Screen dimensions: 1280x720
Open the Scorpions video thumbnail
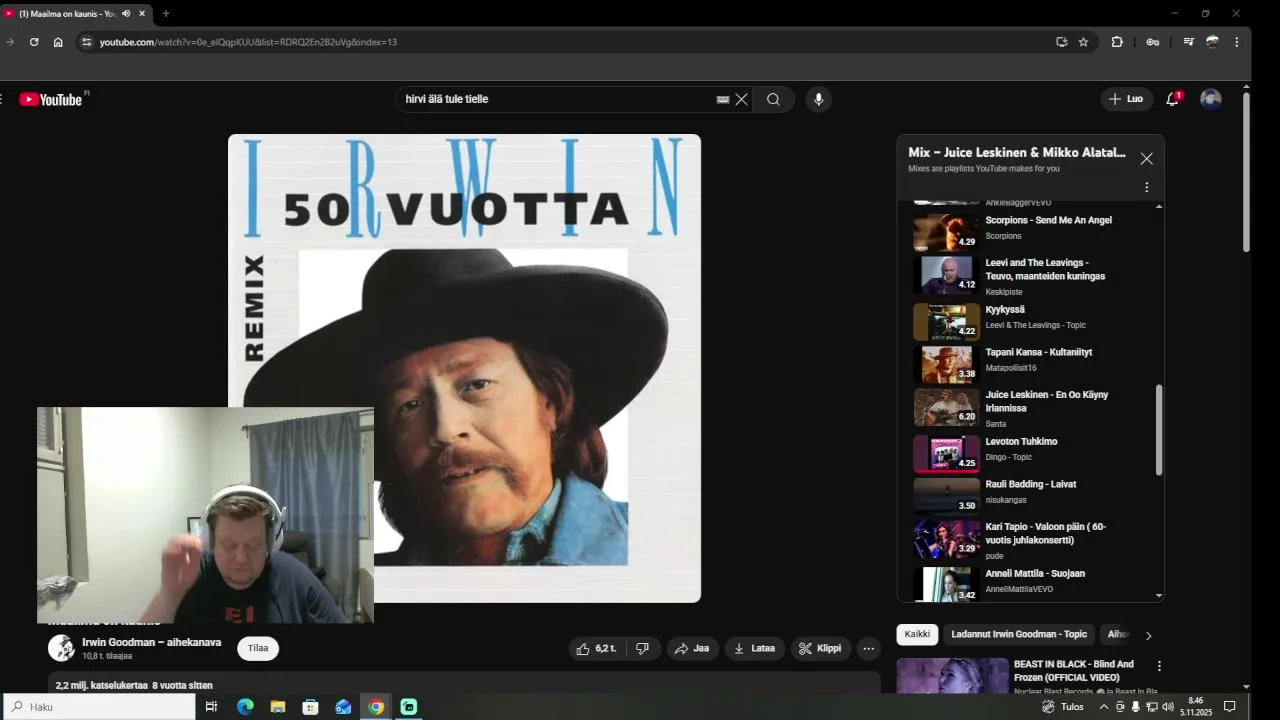pos(946,232)
